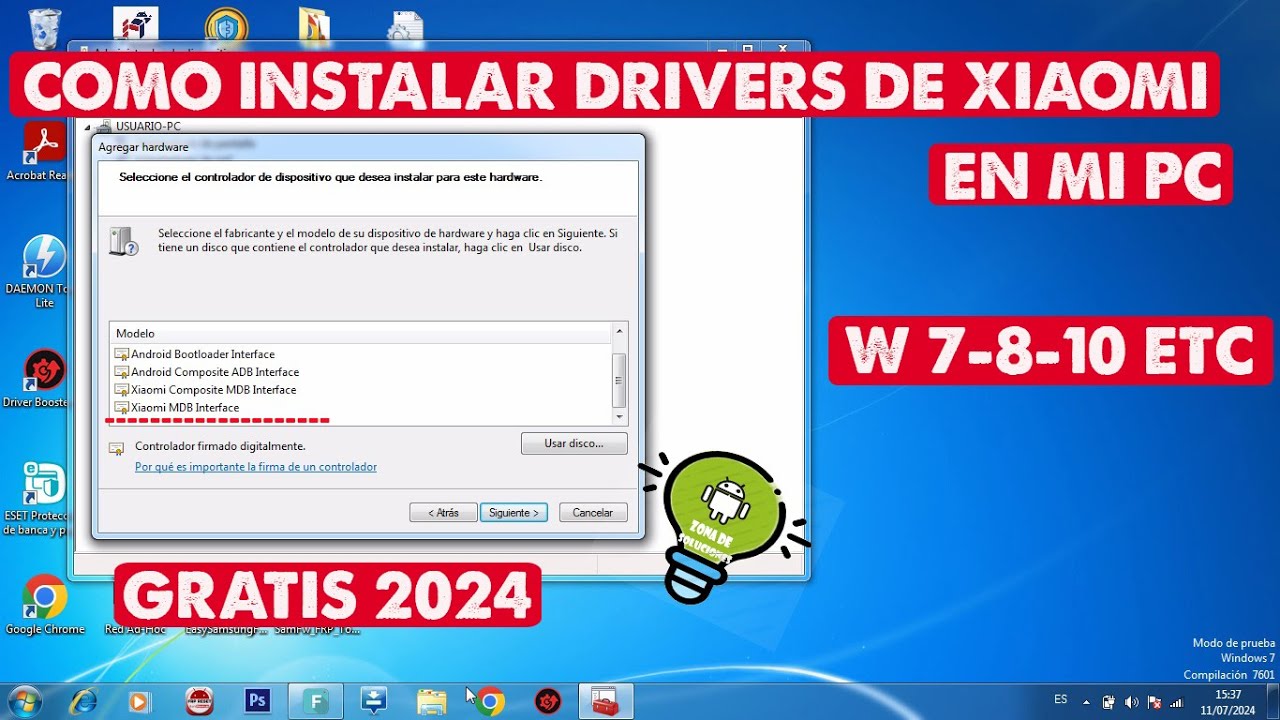Viewport: 1280px width, 720px height.
Task: Open the driver signature importance link
Action: point(256,467)
